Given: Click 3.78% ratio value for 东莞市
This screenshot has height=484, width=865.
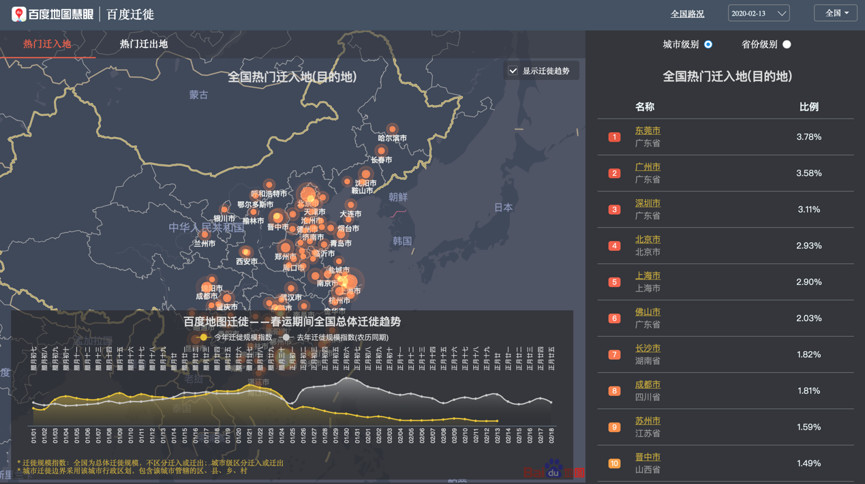Looking at the screenshot, I should pyautogui.click(x=809, y=137).
